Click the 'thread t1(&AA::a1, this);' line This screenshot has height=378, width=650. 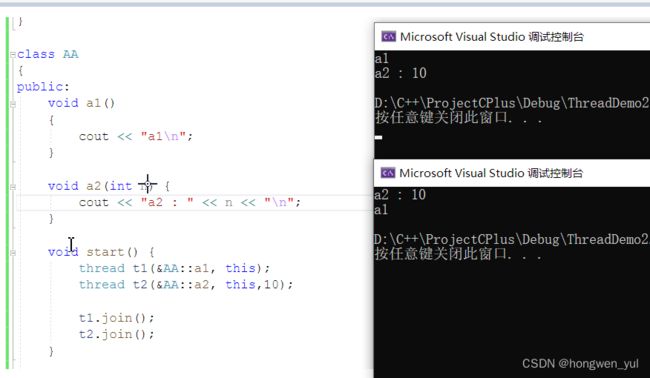pos(175,268)
